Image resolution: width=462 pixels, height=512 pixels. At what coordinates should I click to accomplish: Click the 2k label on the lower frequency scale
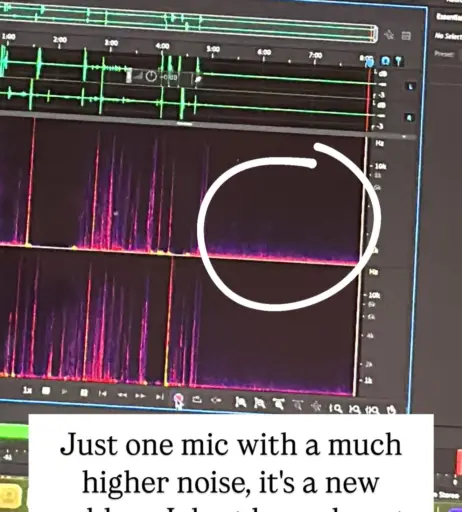click(x=368, y=364)
